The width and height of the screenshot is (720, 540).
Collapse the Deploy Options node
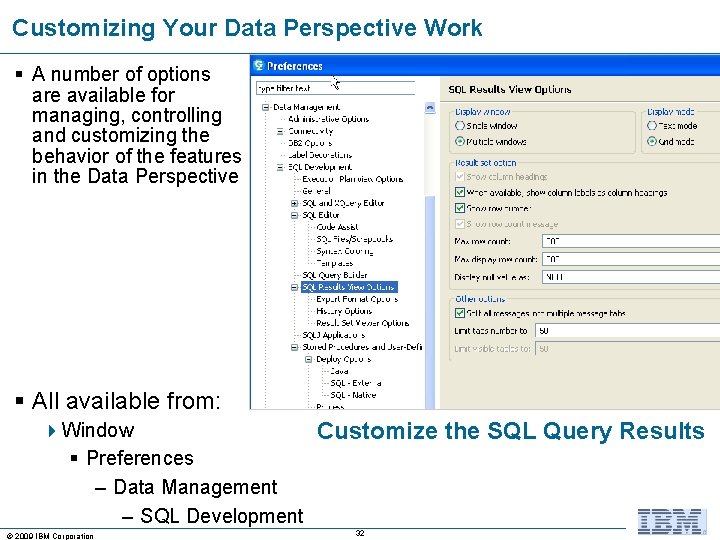309,360
